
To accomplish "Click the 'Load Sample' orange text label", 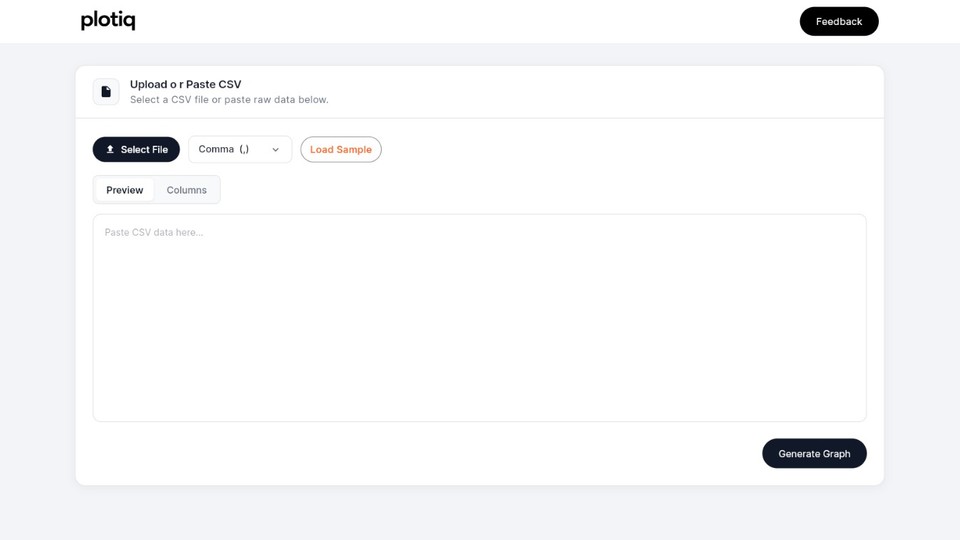I will click(341, 150).
